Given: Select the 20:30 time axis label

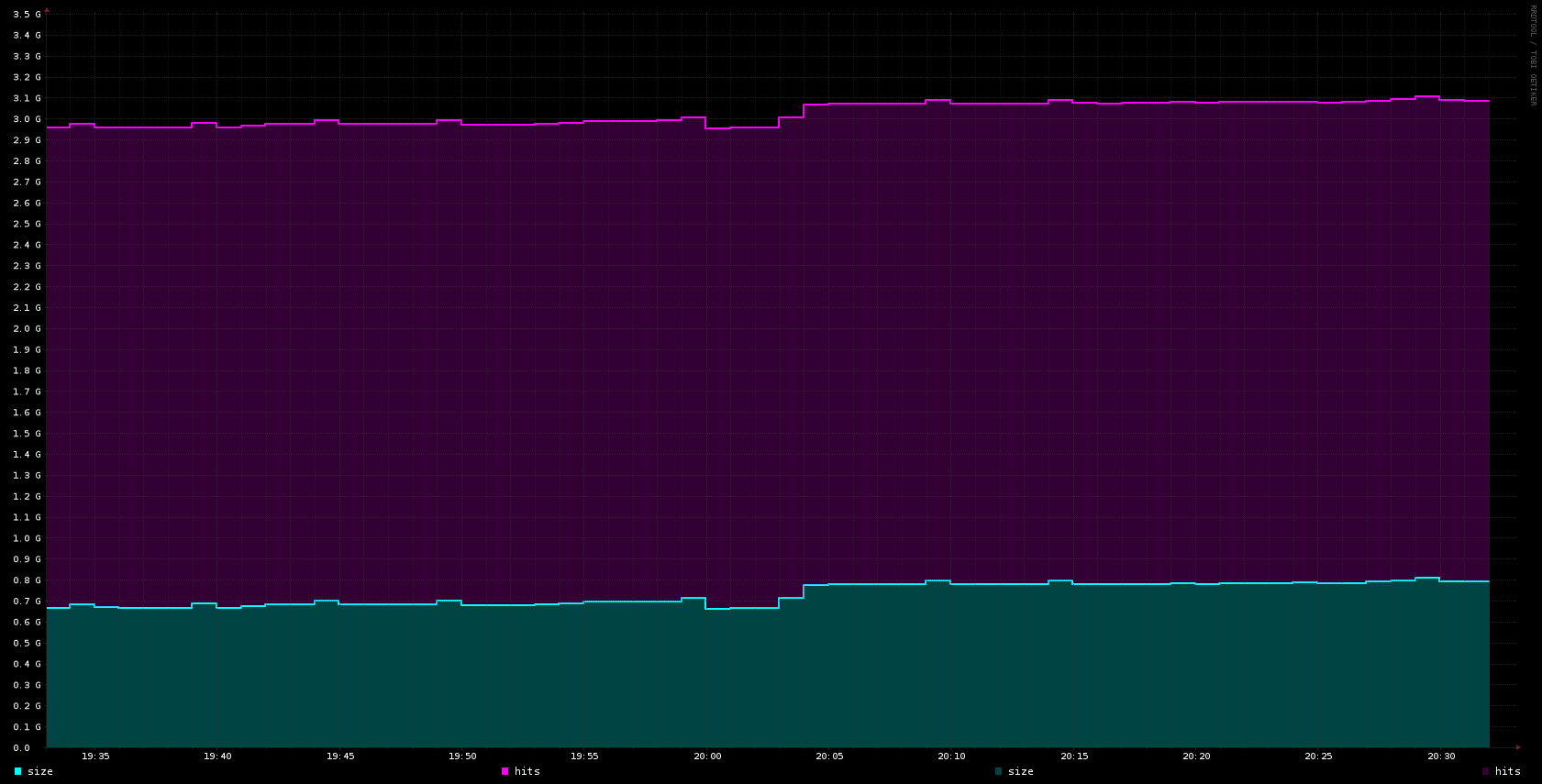Looking at the screenshot, I should click(1441, 756).
